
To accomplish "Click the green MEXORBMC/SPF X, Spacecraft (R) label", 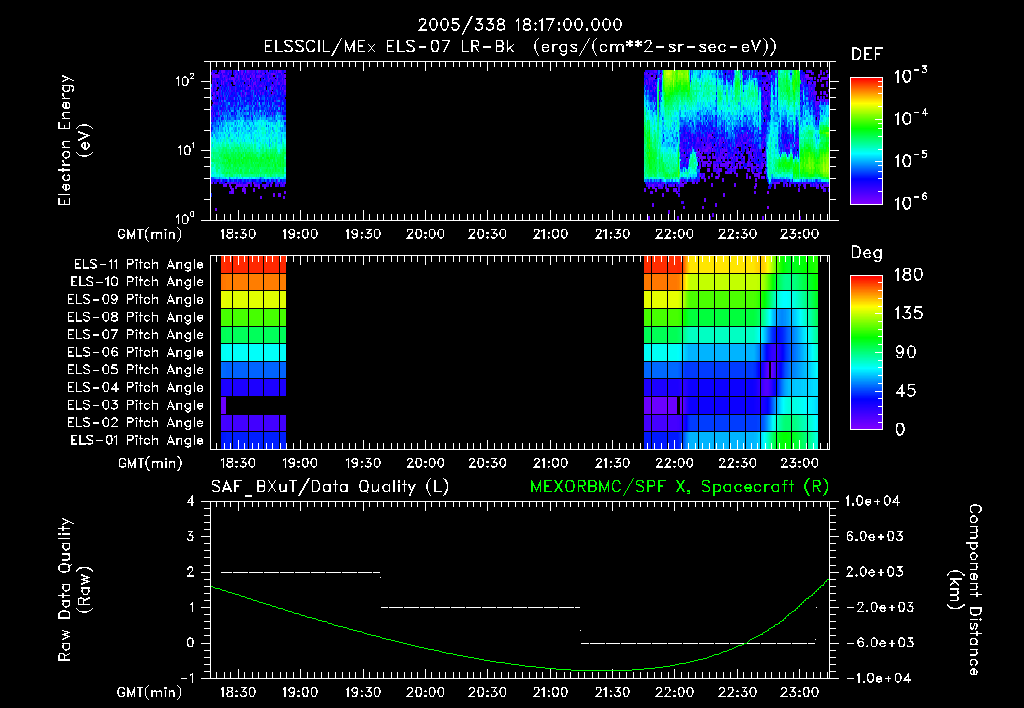I will tap(679, 487).
